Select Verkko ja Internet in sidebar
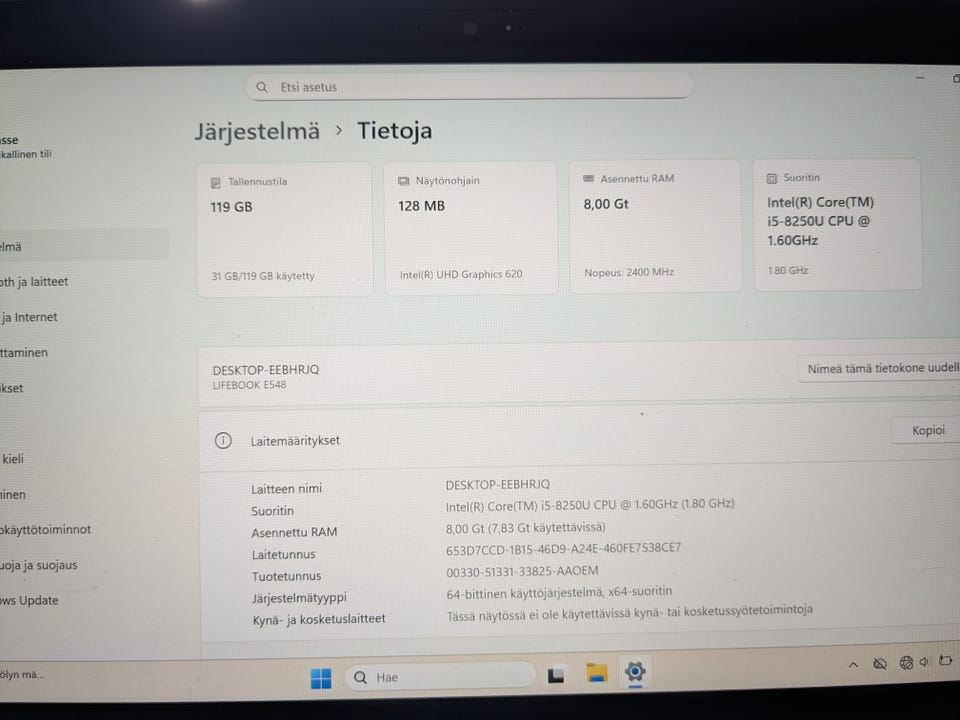This screenshot has width=960, height=720. click(x=29, y=318)
